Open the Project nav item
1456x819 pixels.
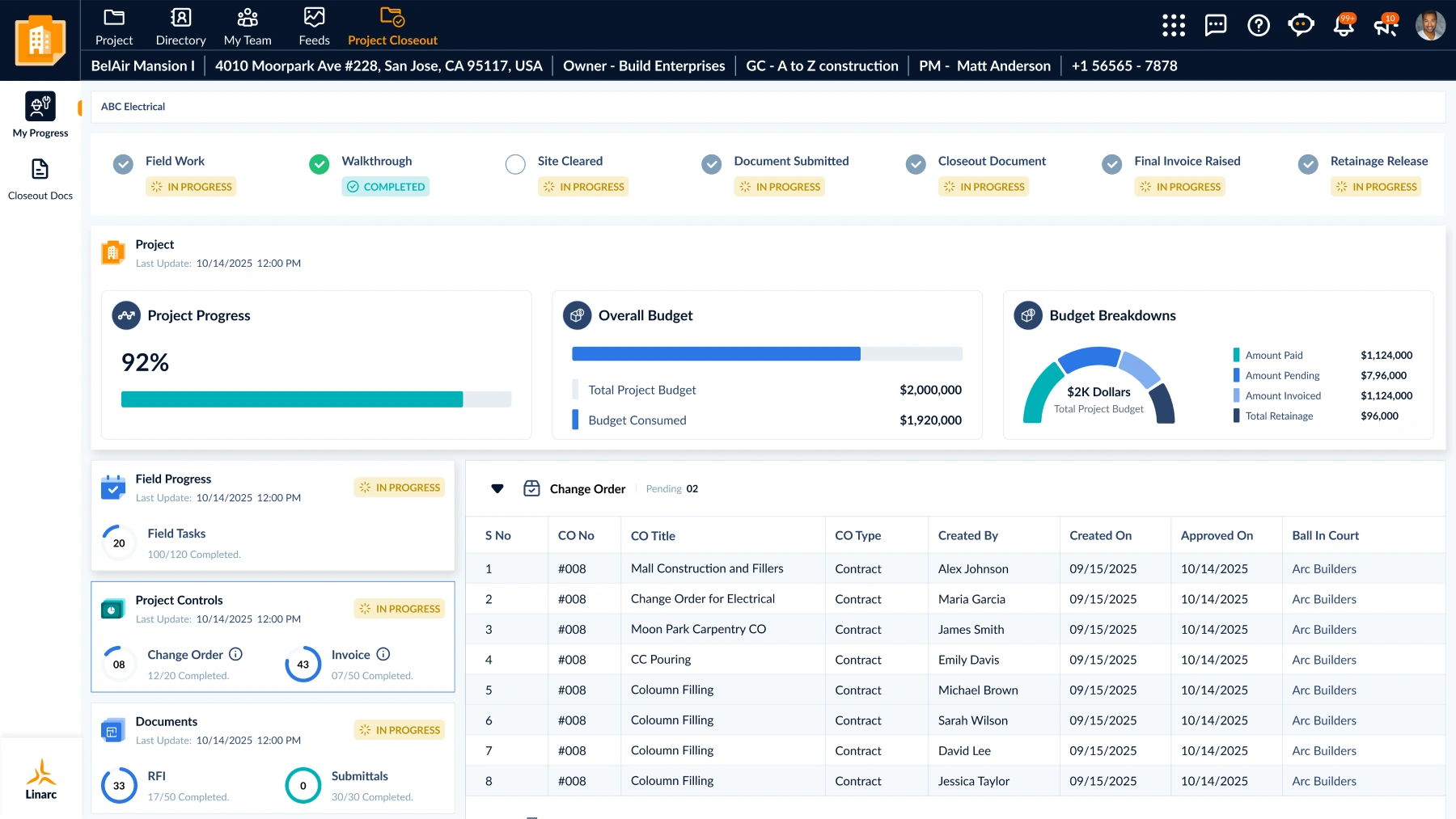pos(114,27)
